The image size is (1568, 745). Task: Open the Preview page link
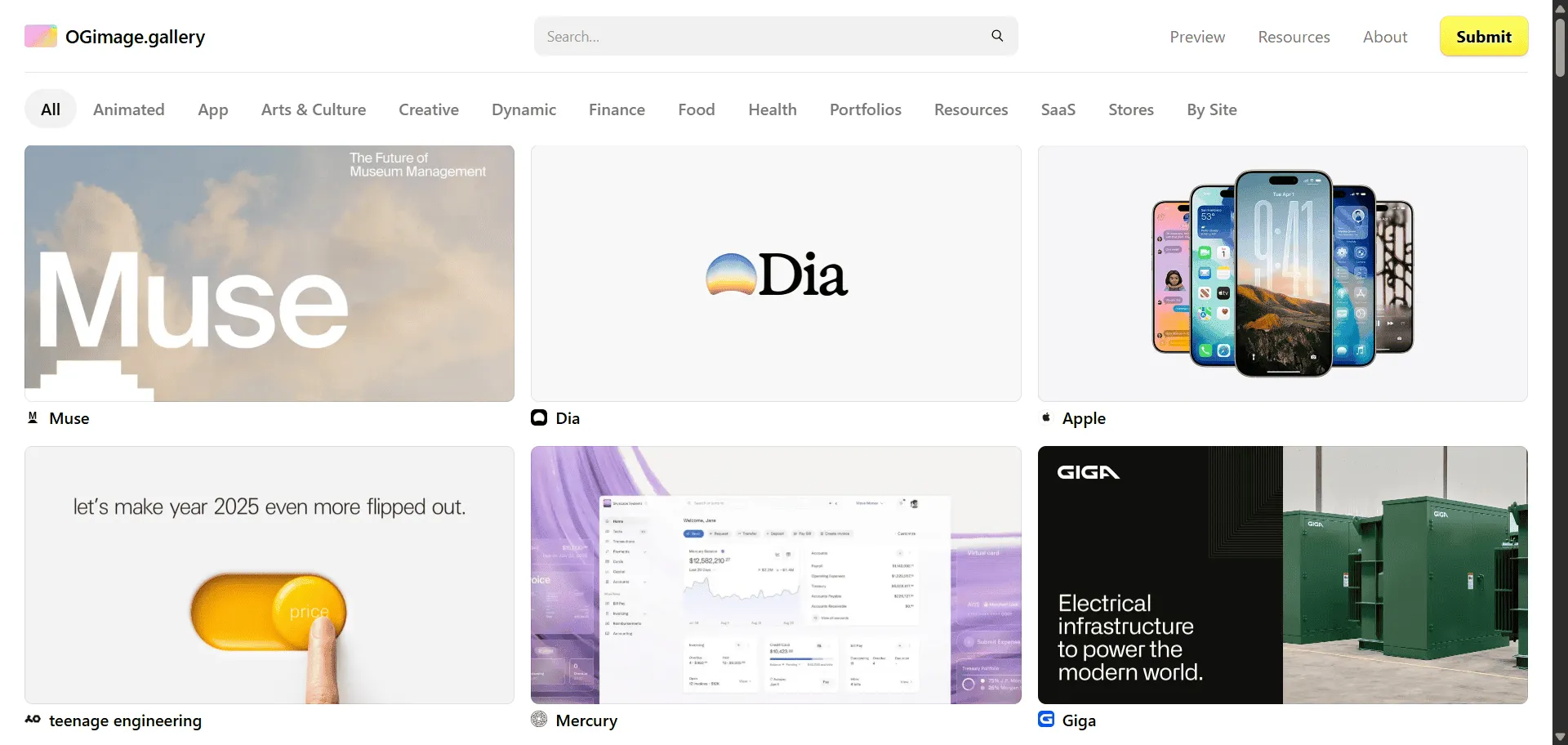1197,37
